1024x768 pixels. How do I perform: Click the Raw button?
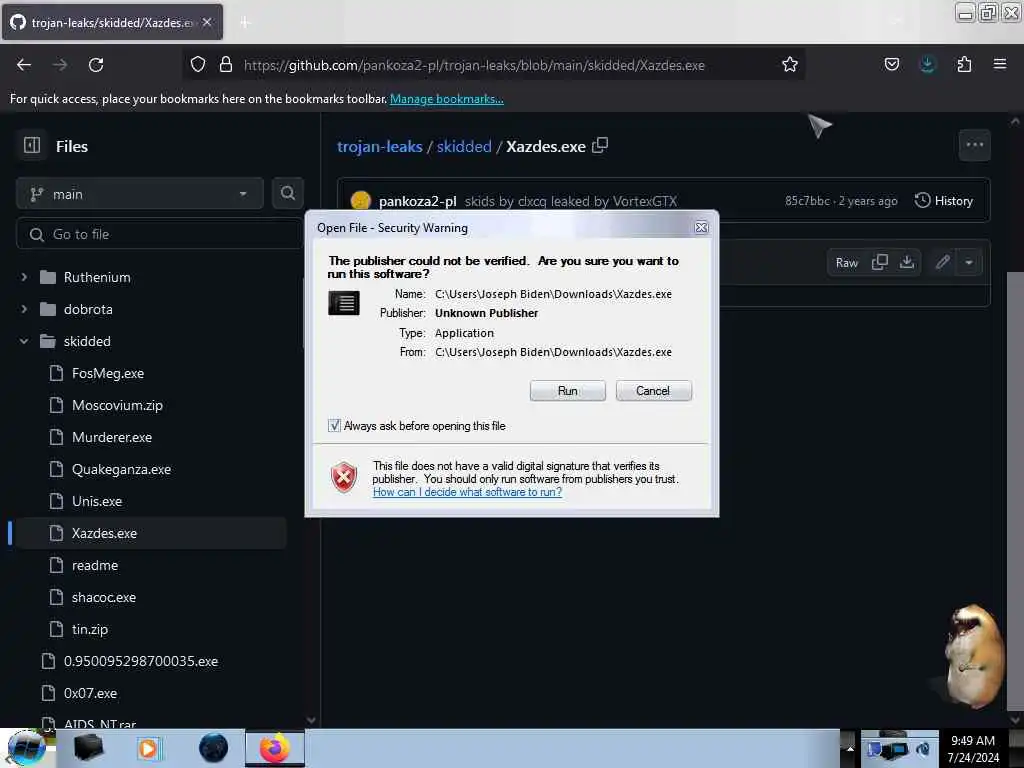point(846,263)
